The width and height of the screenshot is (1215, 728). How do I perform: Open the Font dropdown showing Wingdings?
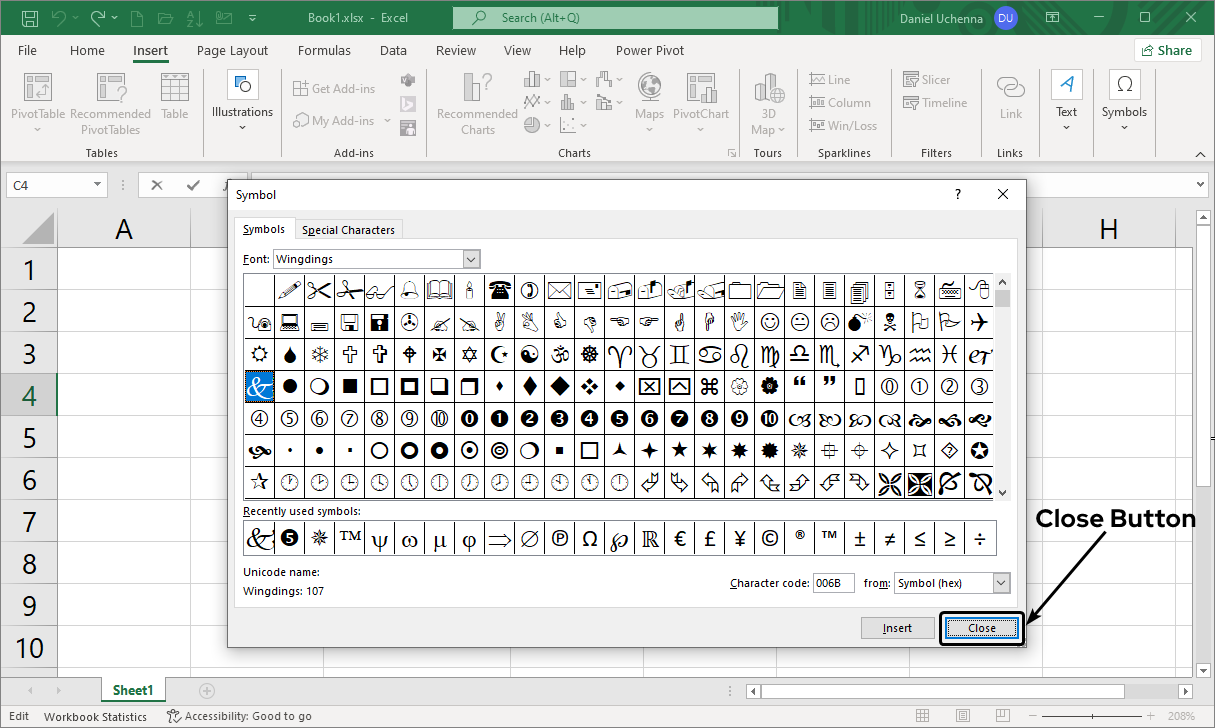pyautogui.click(x=471, y=259)
